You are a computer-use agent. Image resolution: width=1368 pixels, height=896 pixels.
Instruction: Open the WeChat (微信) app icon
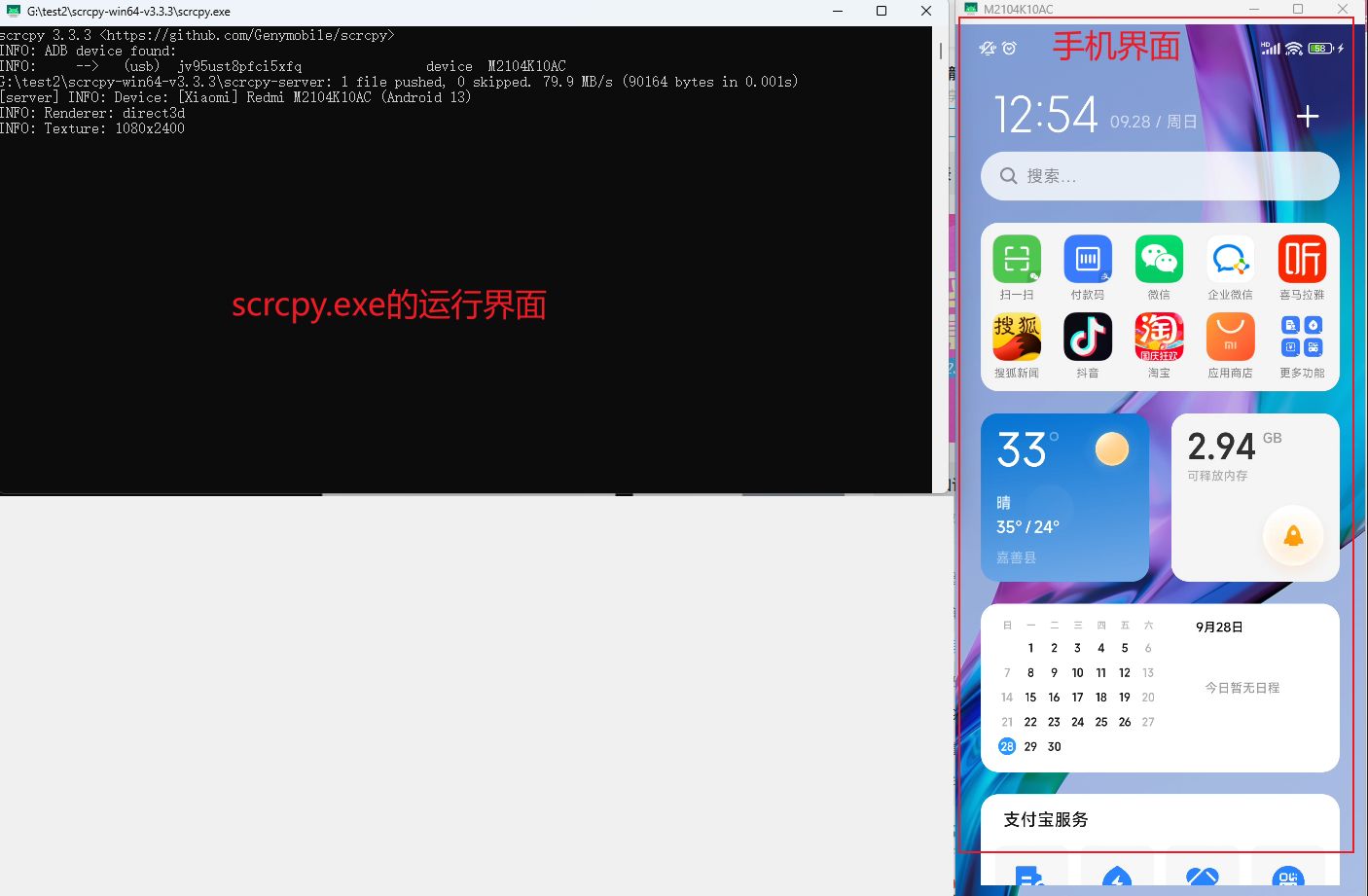tap(1159, 260)
